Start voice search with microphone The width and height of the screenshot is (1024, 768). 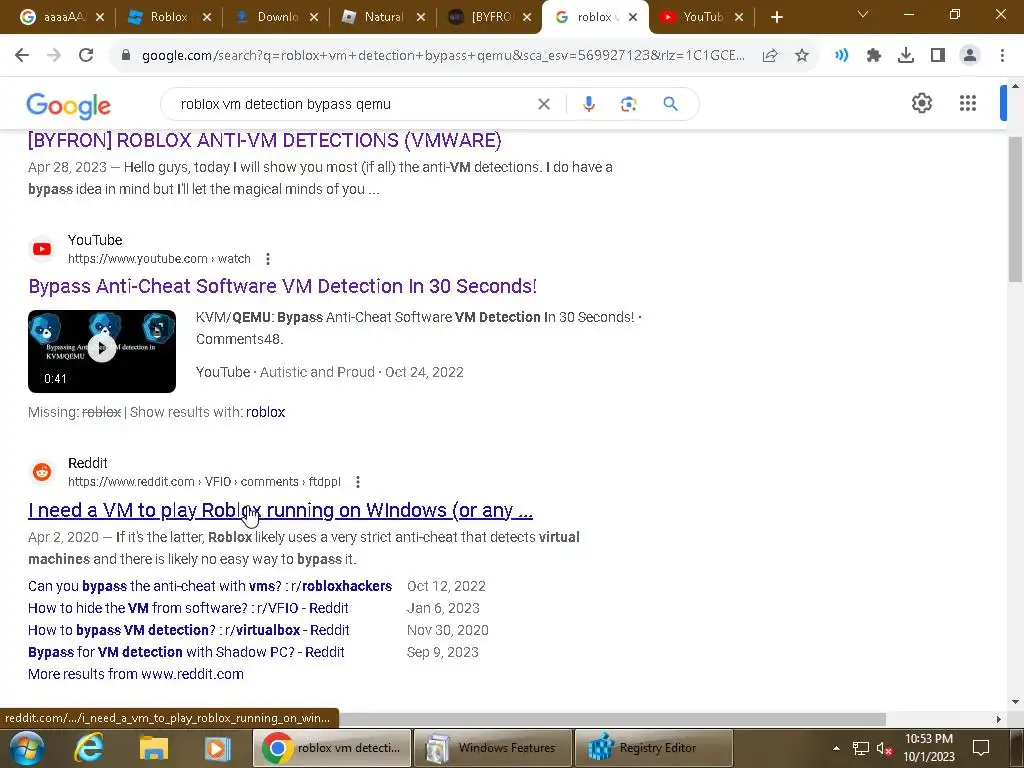tap(588, 104)
